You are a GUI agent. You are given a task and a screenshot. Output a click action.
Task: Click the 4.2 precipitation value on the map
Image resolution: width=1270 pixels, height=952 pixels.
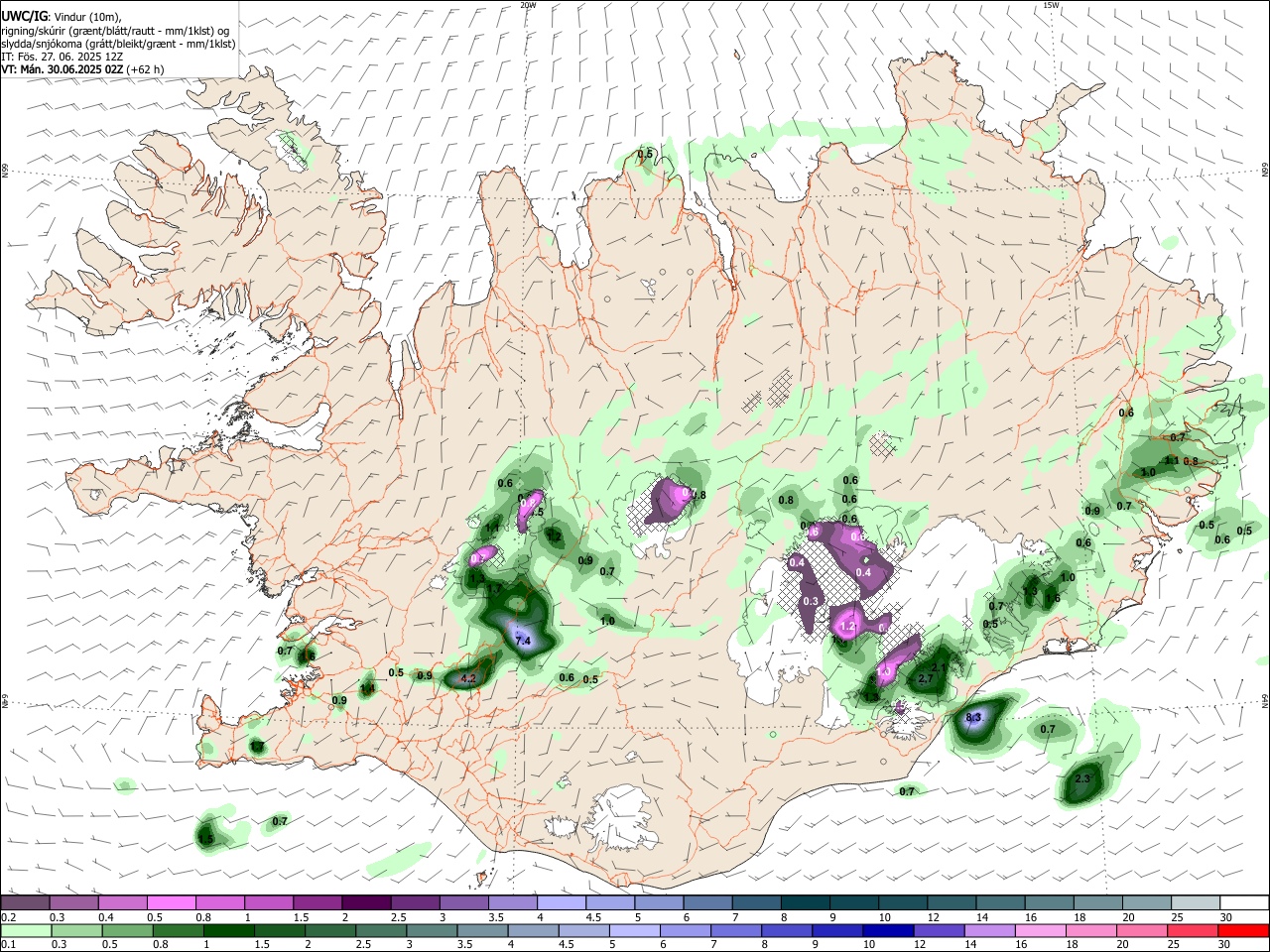[x=470, y=678]
